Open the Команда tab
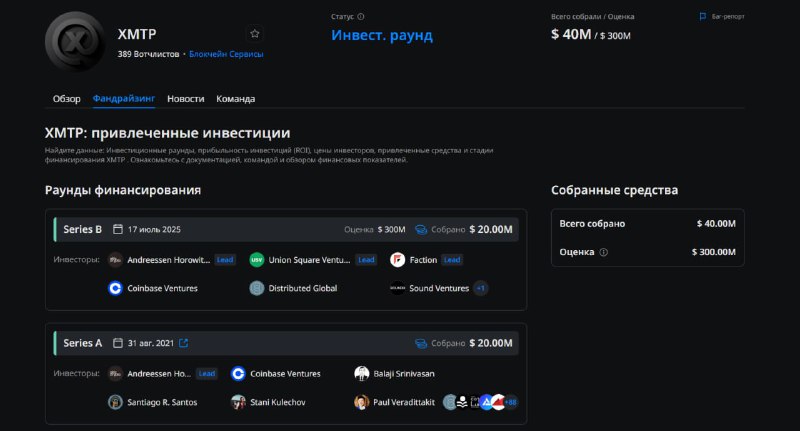 (236, 98)
